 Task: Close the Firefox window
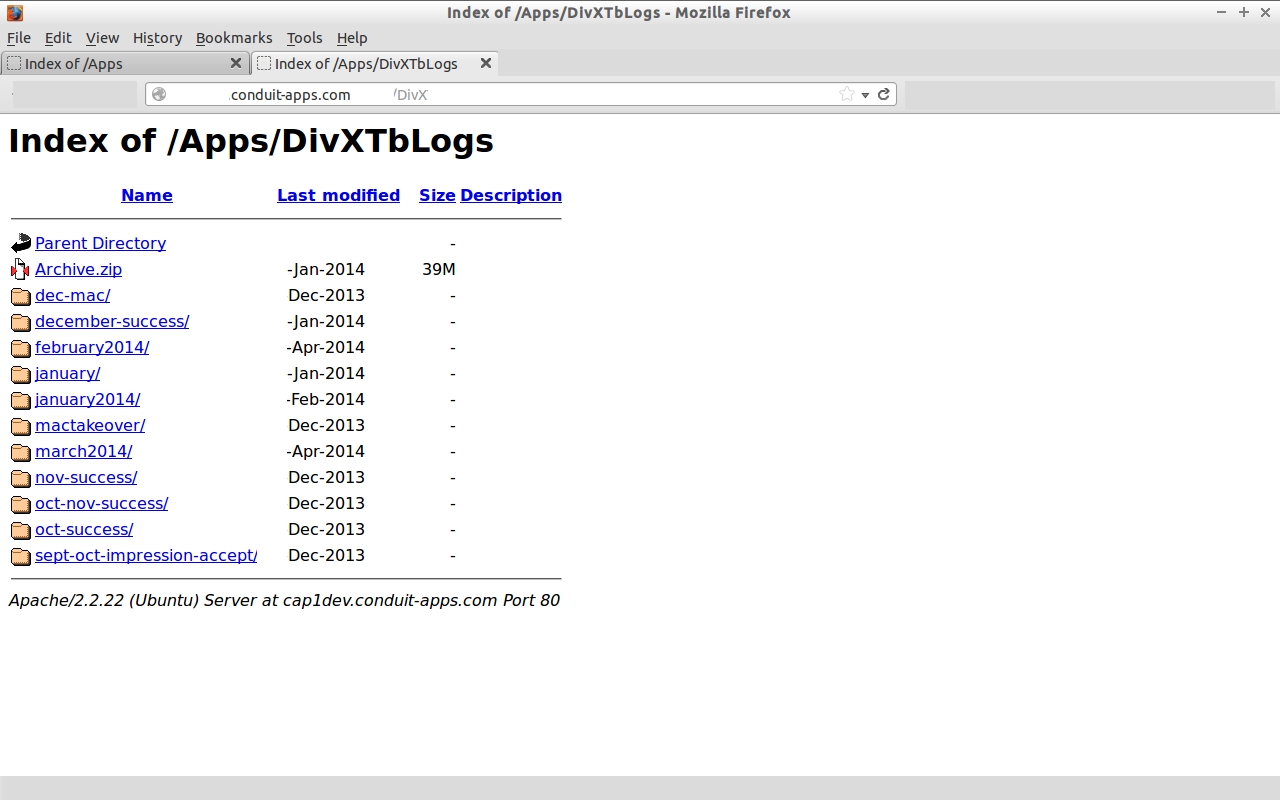[x=1265, y=12]
